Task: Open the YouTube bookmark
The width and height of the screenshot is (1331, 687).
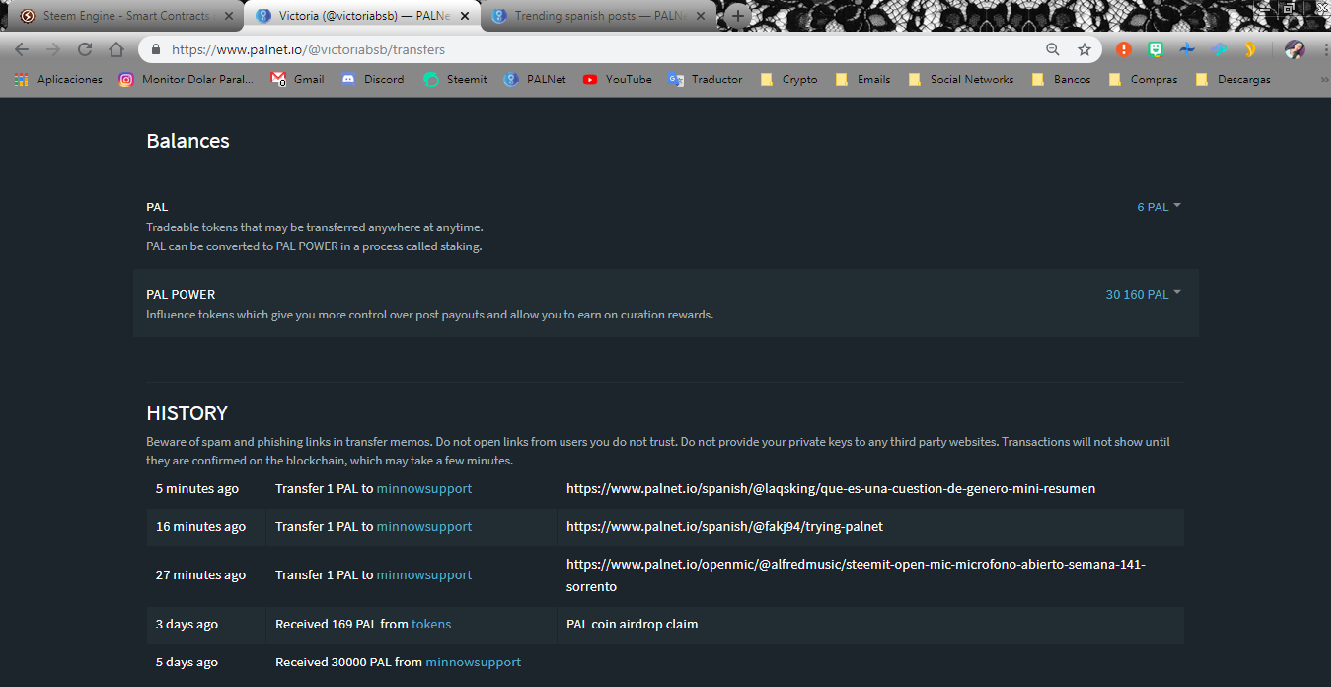Action: point(617,79)
